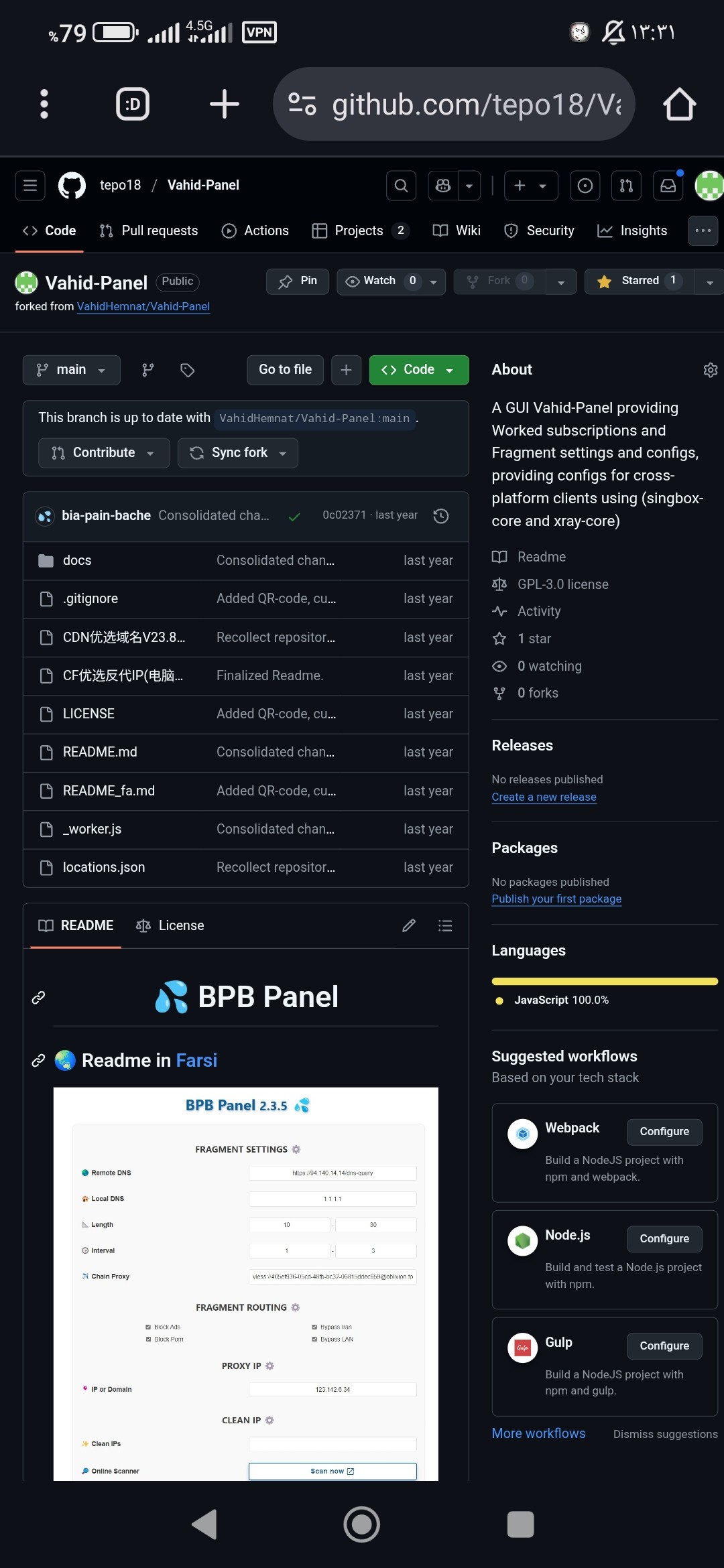
Task: Open the Farsi readme link
Action: [196, 1060]
